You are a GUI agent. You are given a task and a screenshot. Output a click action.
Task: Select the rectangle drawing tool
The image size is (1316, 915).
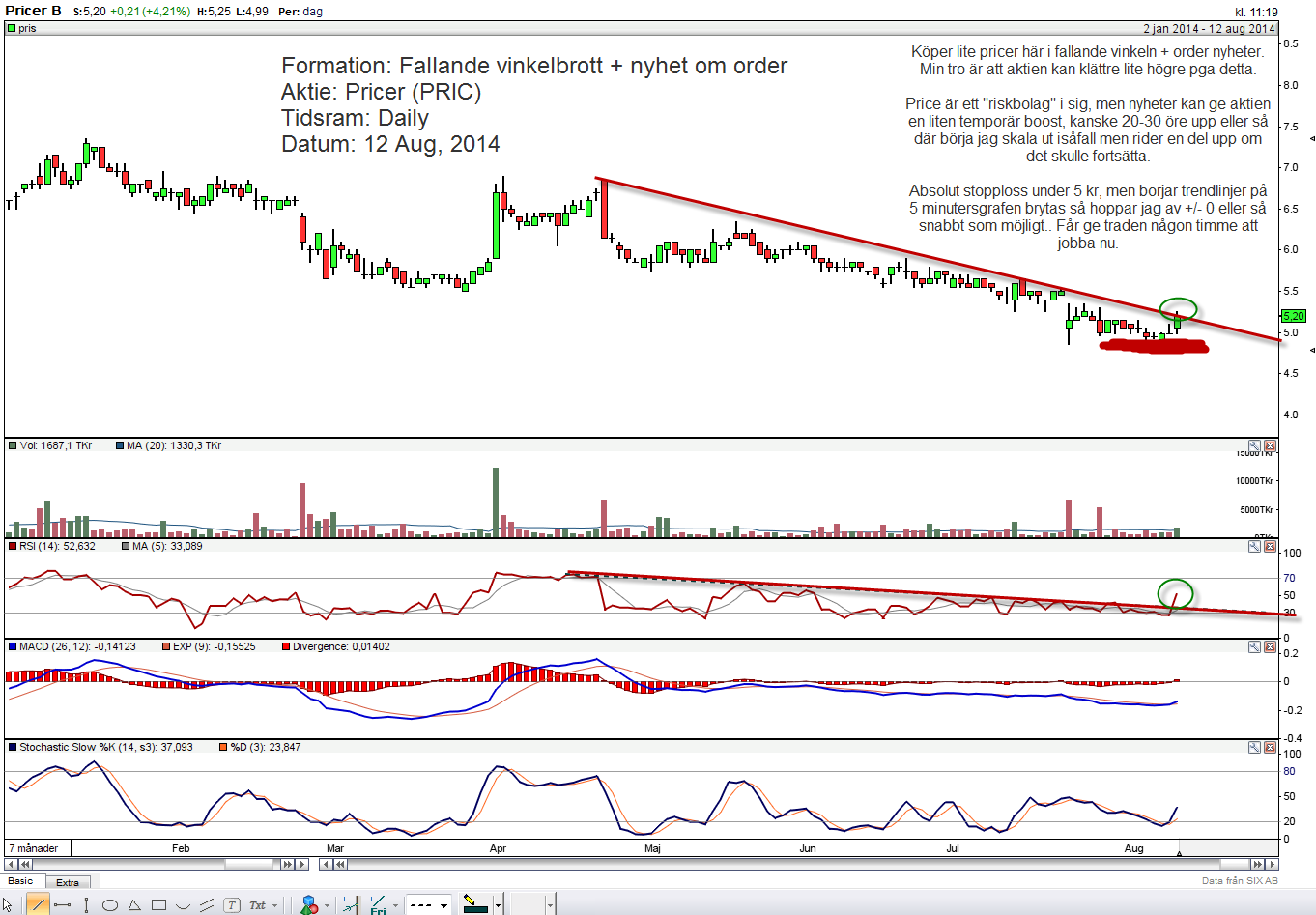[x=158, y=905]
